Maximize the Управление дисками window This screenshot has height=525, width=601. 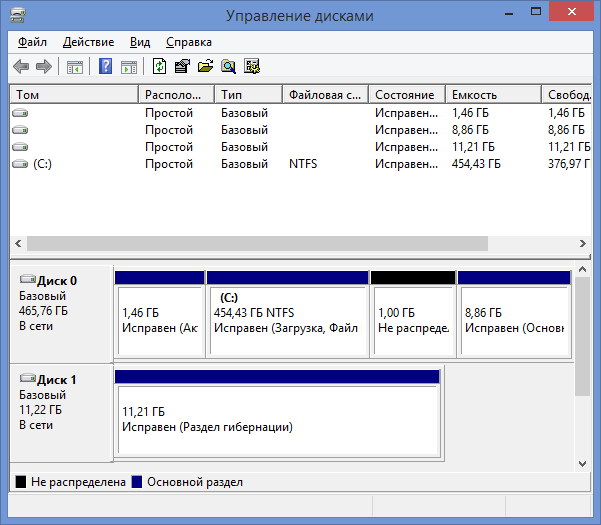point(536,12)
